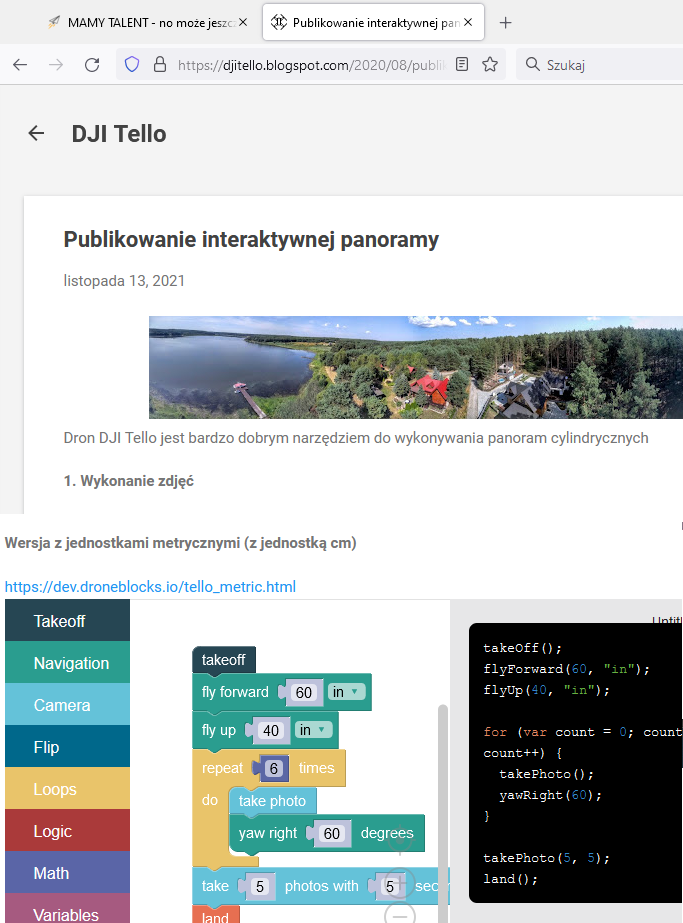
Task: Open reader view from the address bar
Action: [461, 65]
